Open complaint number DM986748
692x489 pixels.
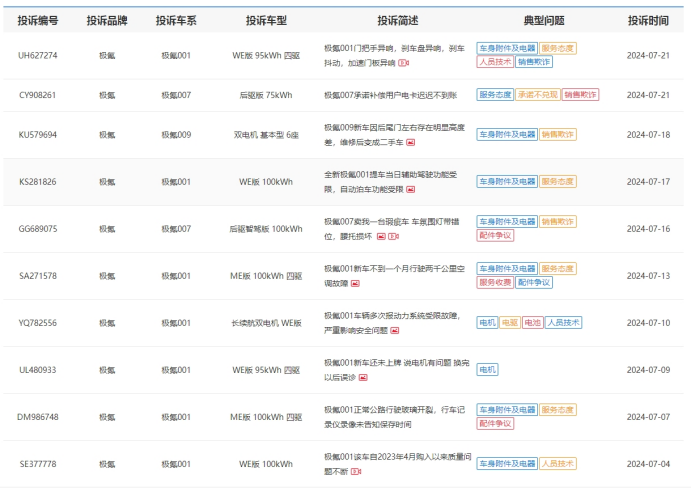tap(38, 417)
